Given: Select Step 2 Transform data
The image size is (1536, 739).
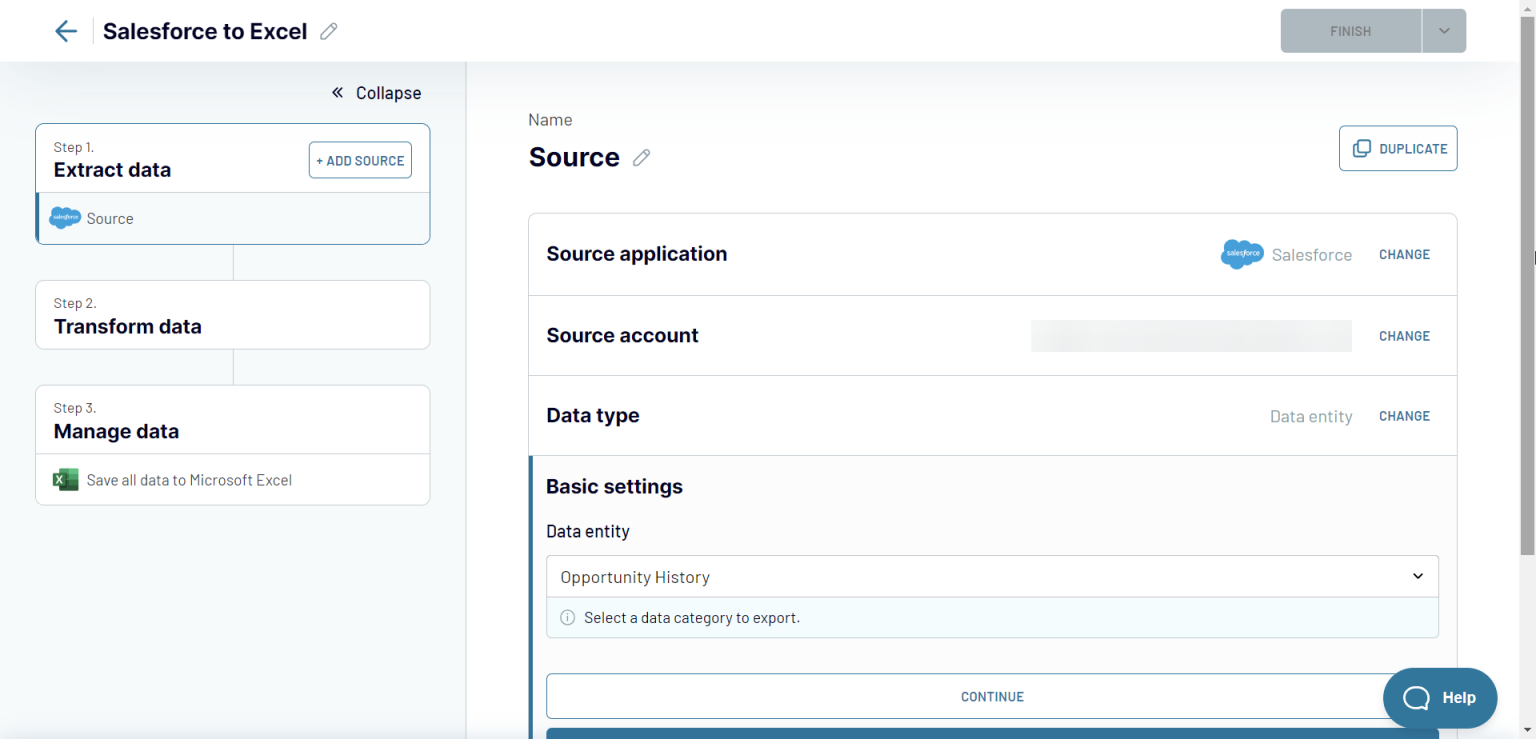Looking at the screenshot, I should 232,314.
